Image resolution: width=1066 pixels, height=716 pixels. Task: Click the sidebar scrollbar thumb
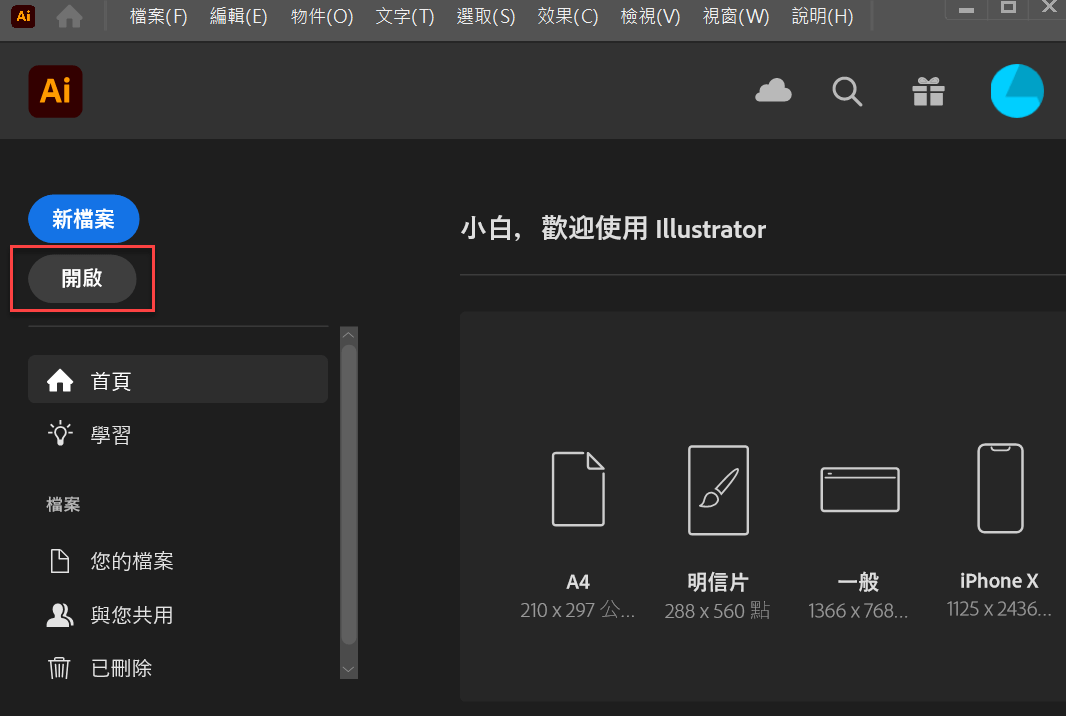tap(349, 494)
